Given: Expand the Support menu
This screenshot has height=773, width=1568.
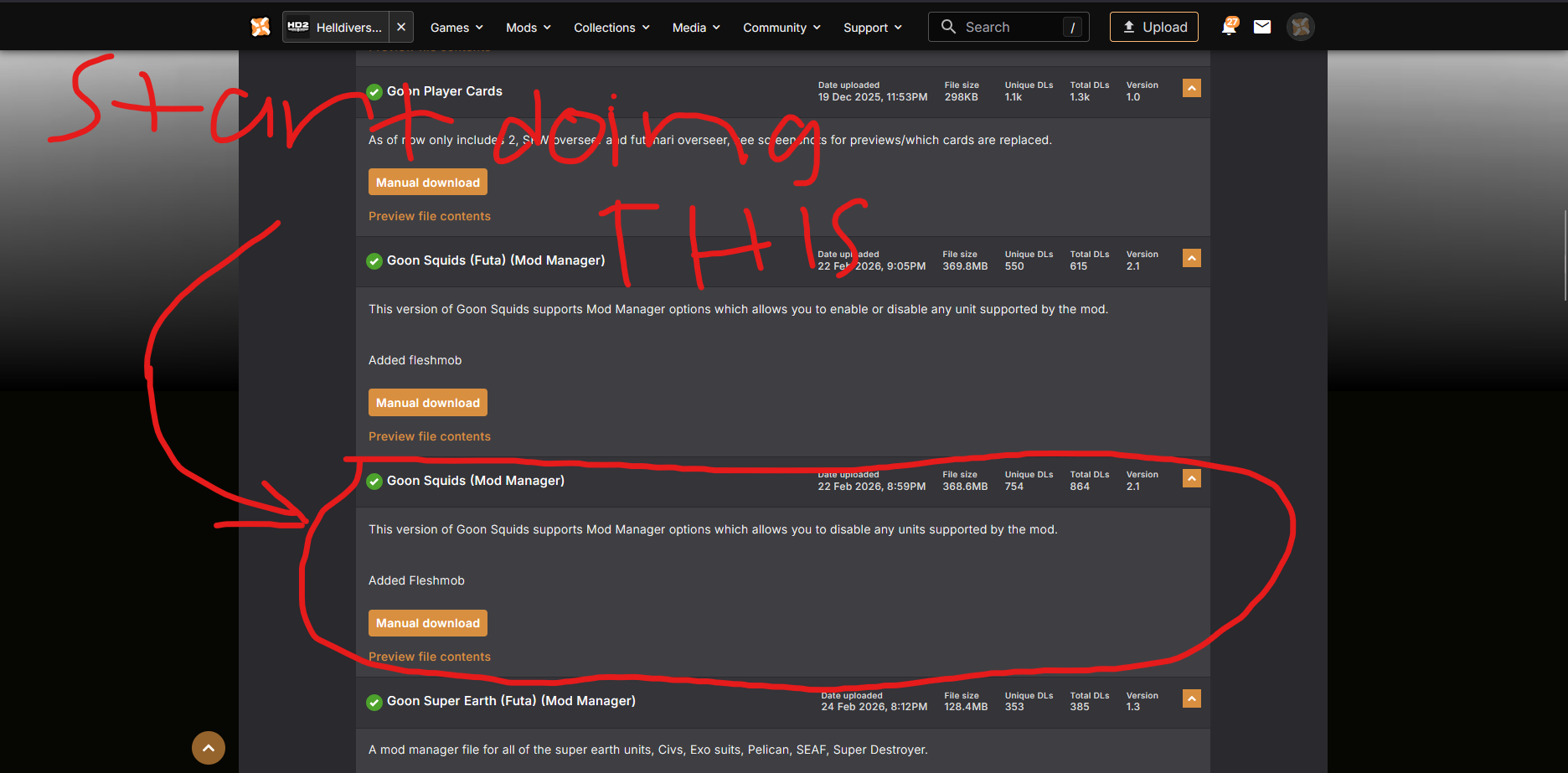Looking at the screenshot, I should (x=873, y=28).
